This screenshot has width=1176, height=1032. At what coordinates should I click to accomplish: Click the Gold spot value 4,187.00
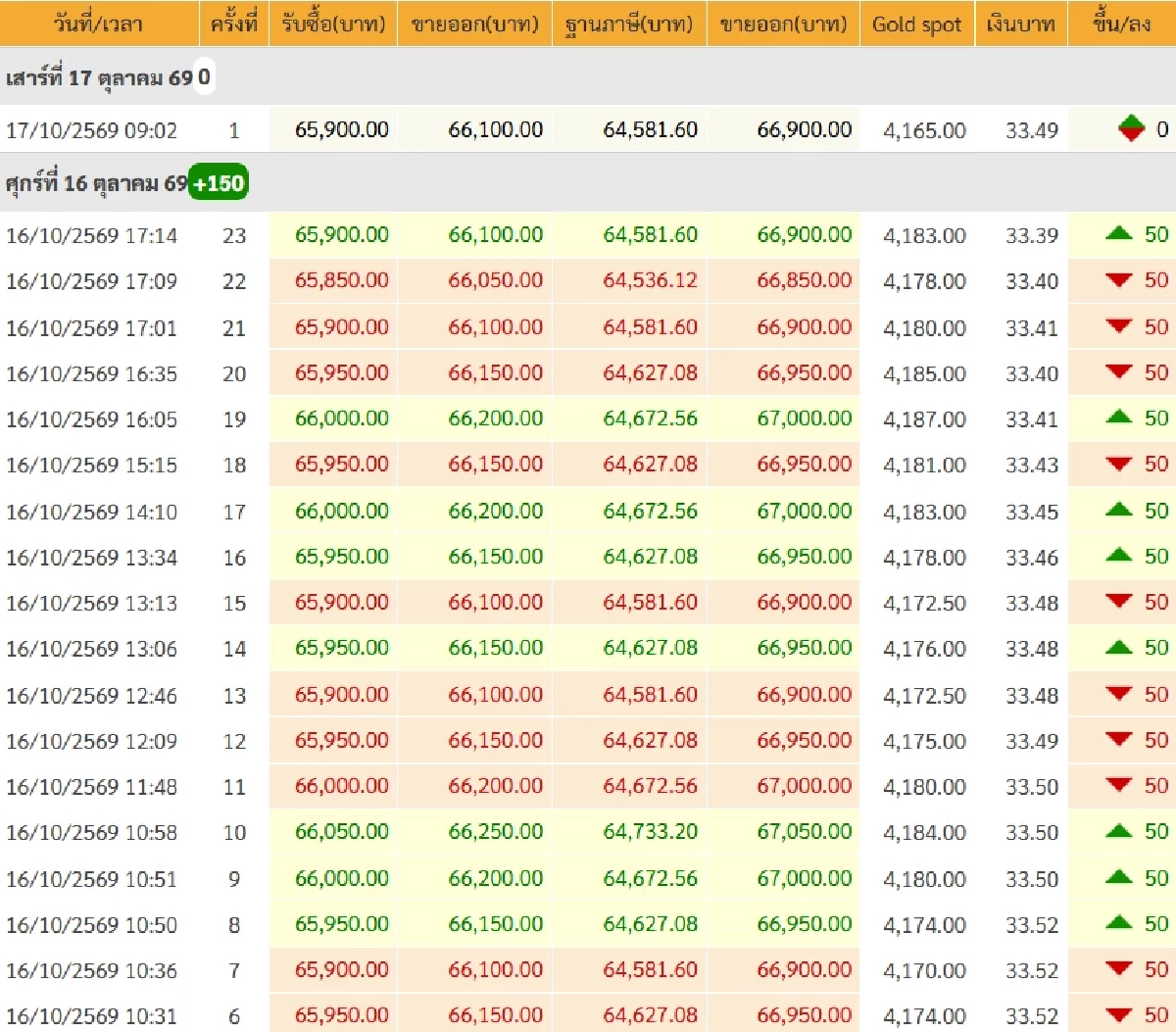click(925, 419)
